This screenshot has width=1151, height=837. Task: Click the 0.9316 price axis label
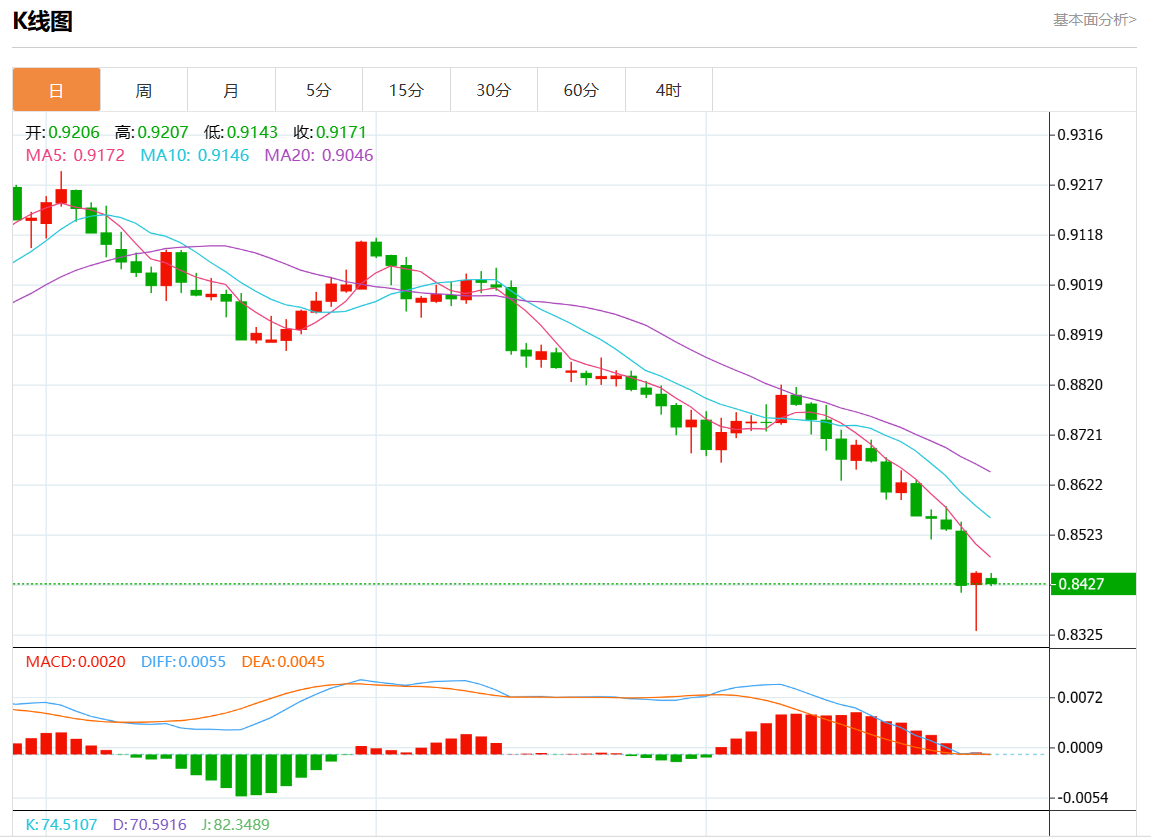[1082, 135]
